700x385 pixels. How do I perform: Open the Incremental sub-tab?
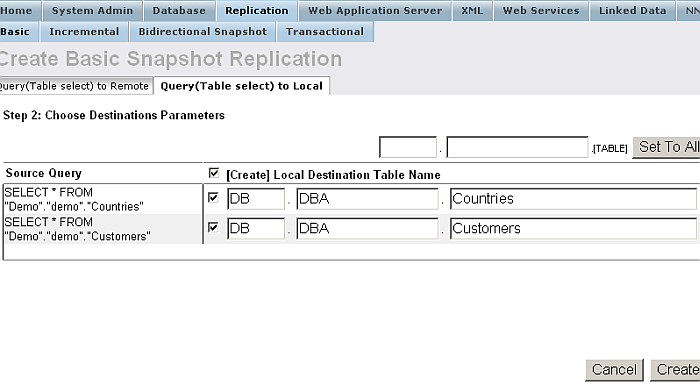84,32
